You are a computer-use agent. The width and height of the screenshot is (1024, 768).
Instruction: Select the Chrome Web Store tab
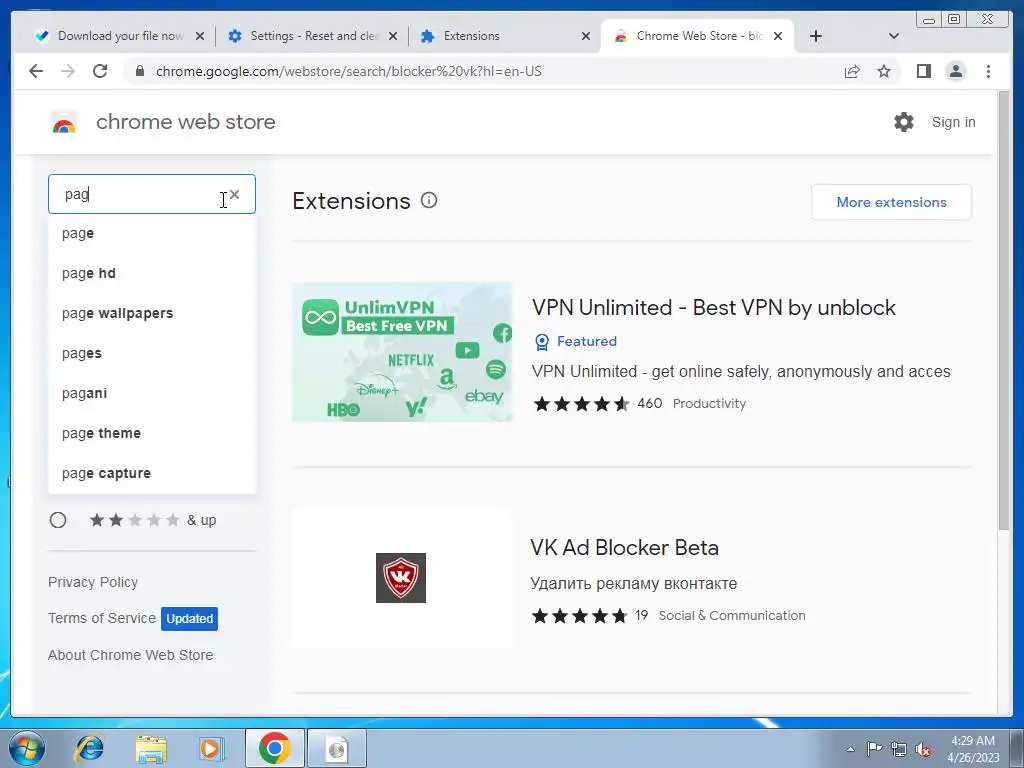click(696, 36)
